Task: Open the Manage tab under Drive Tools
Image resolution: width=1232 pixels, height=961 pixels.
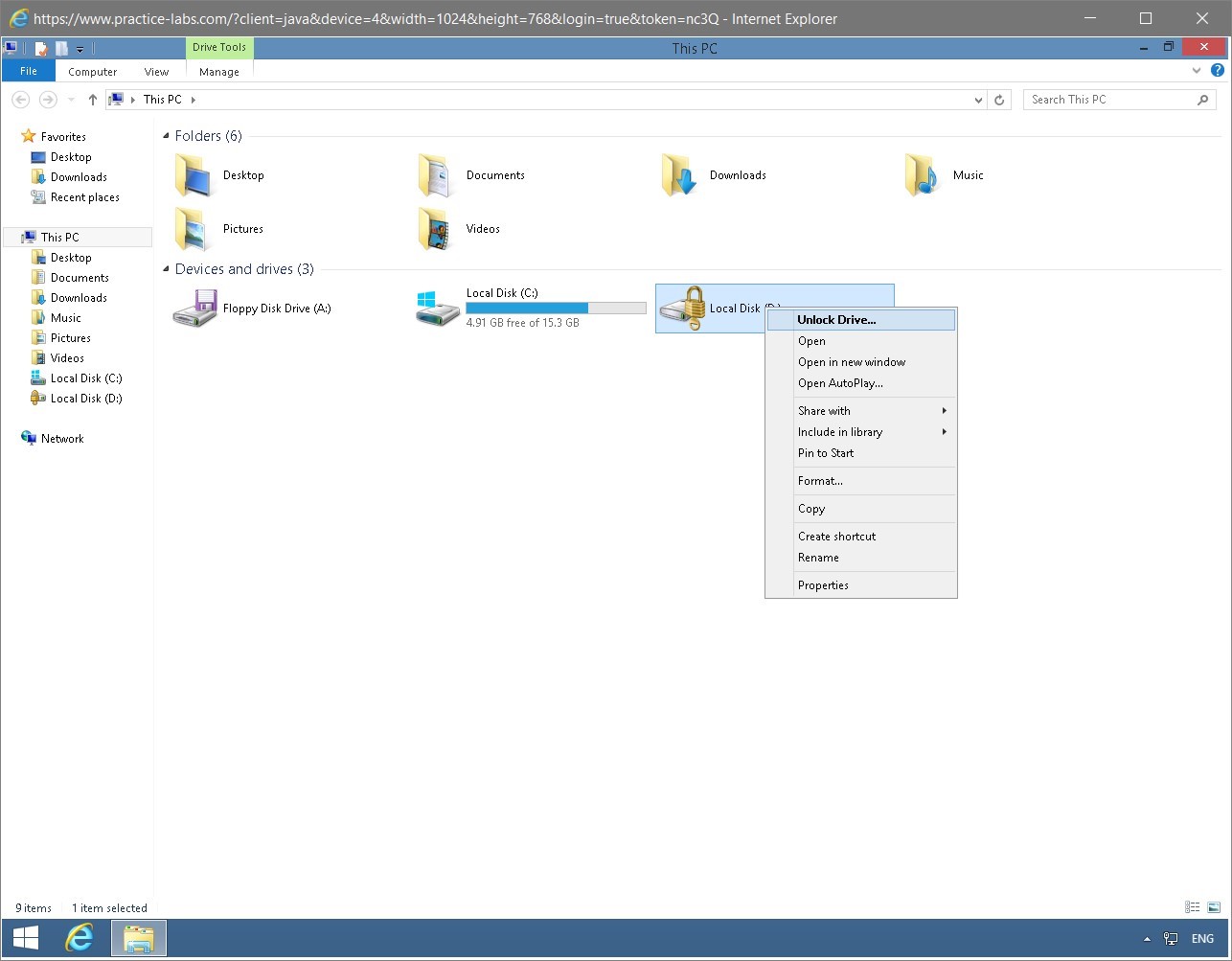Action: coord(218,71)
